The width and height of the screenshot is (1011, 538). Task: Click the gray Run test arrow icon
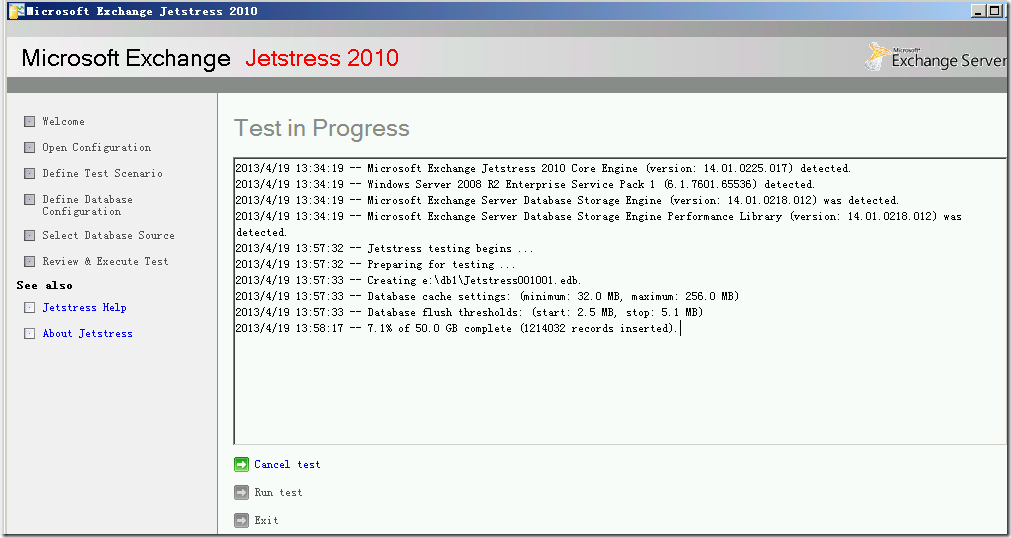241,493
